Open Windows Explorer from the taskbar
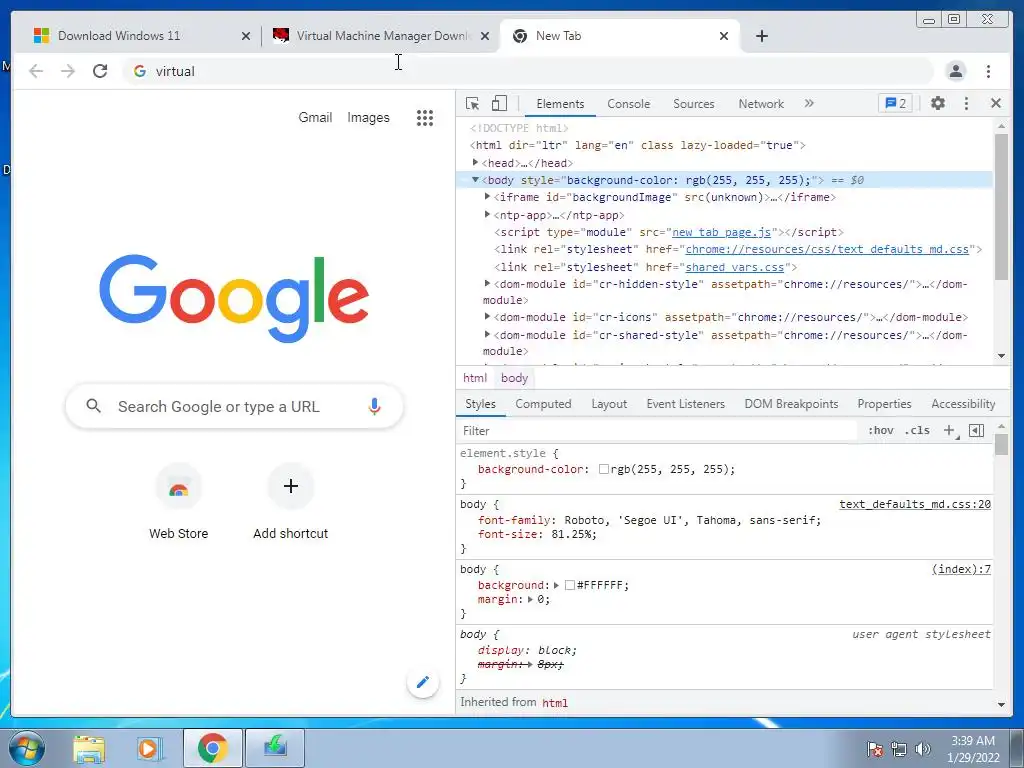The image size is (1024, 768). click(89, 748)
